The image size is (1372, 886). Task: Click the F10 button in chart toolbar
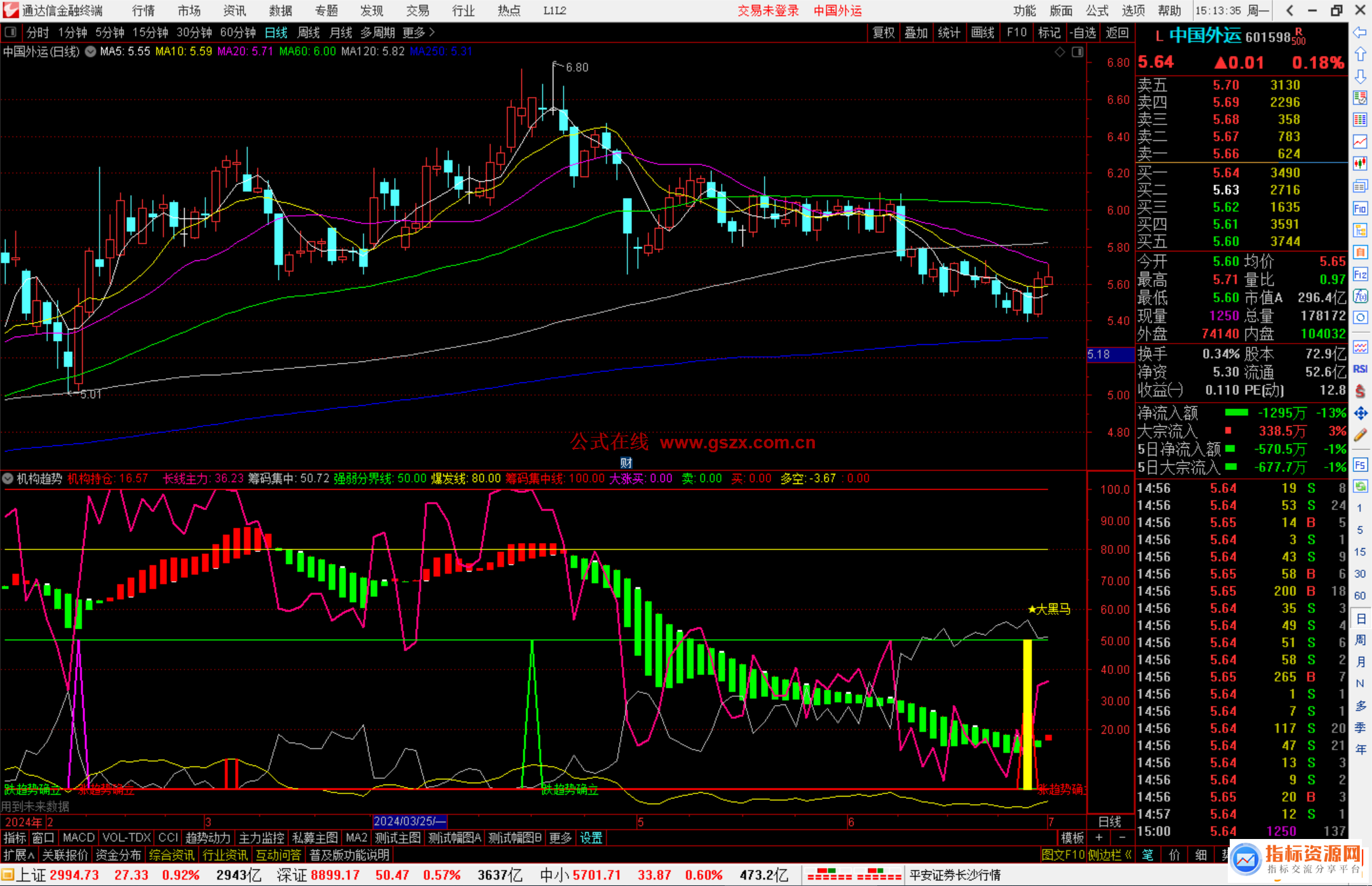click(1016, 32)
